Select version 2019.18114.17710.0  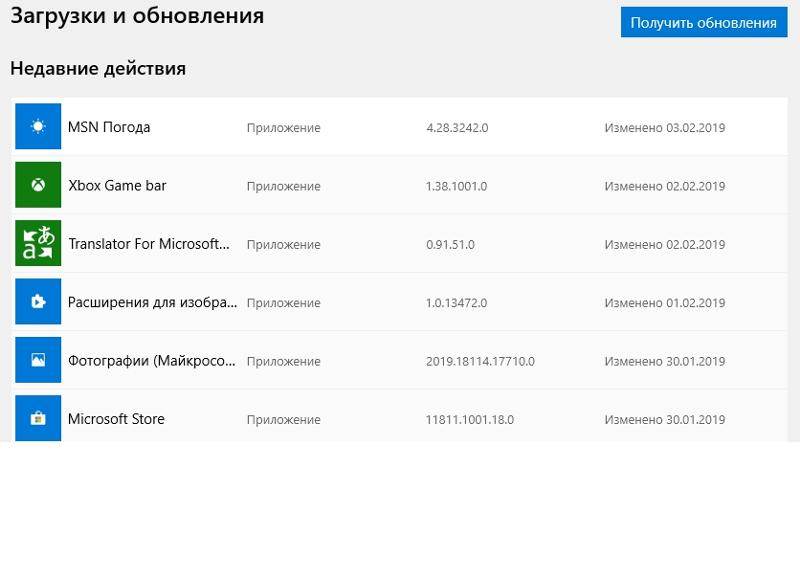480,361
